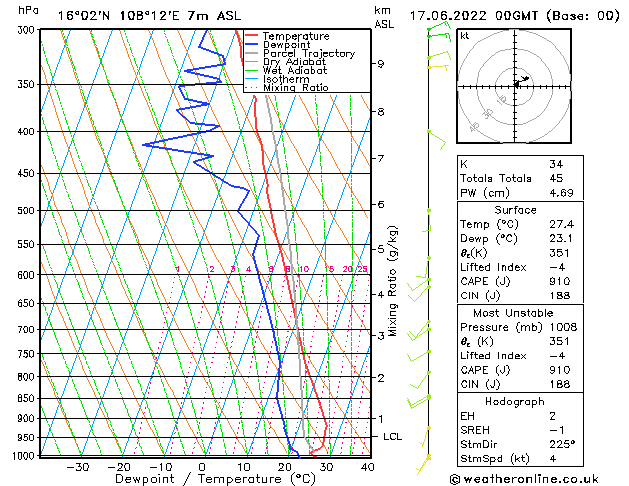Click the -20 temperature axis tick
This screenshot has width=629, height=486.
tap(119, 467)
